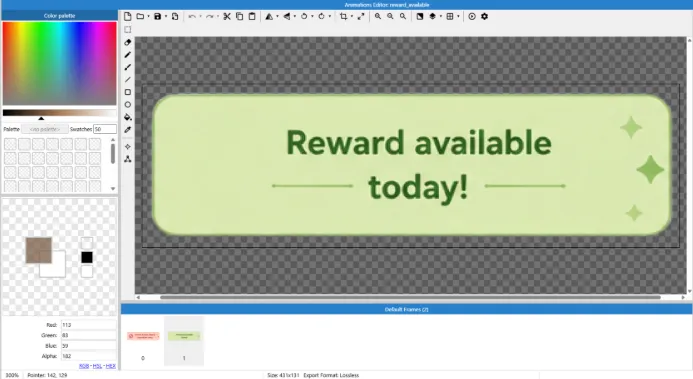Expand the Layers stack dropdown arrow
Viewport: 693px width, 379px height.
[x=441, y=16]
